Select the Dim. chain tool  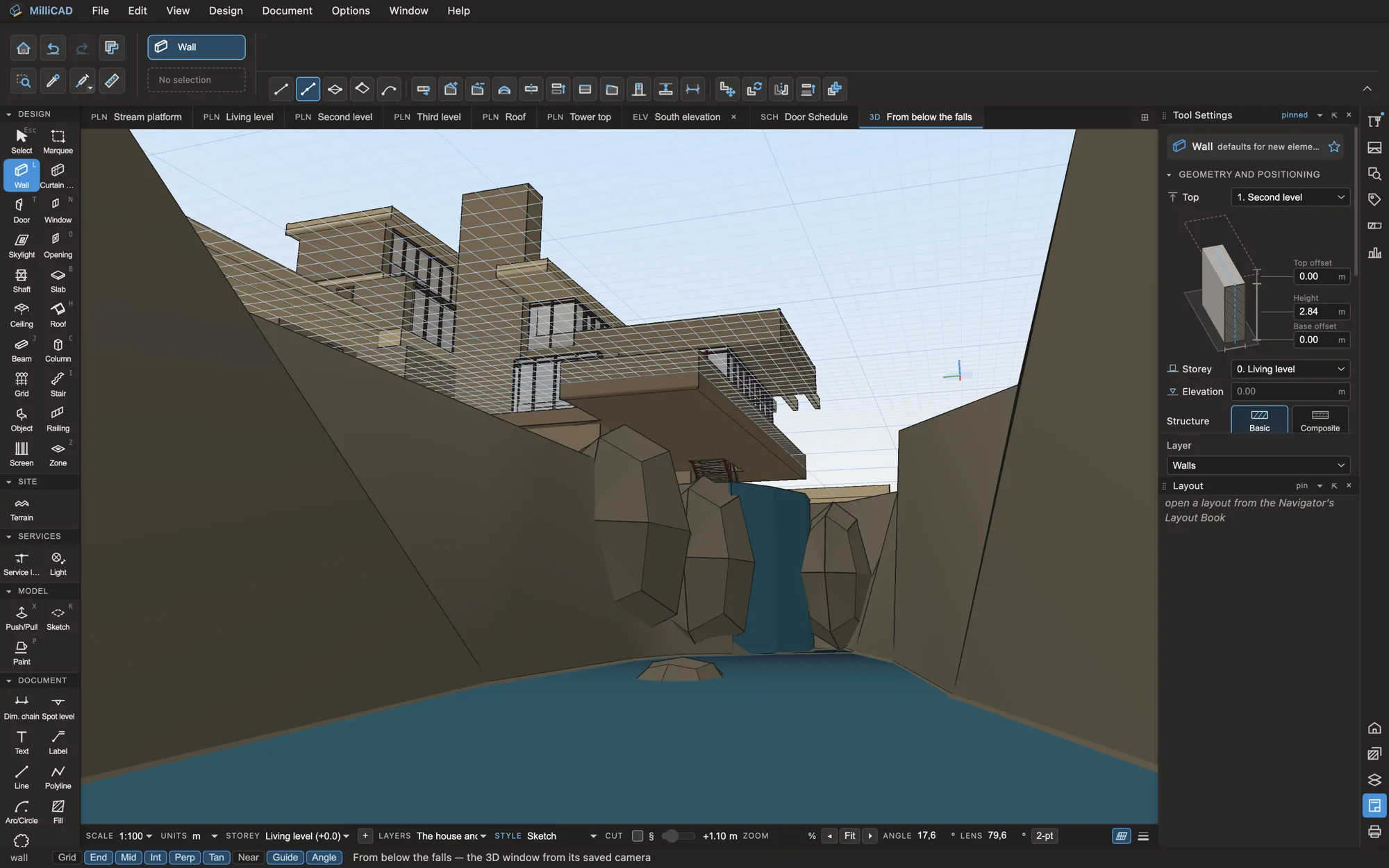[22, 707]
